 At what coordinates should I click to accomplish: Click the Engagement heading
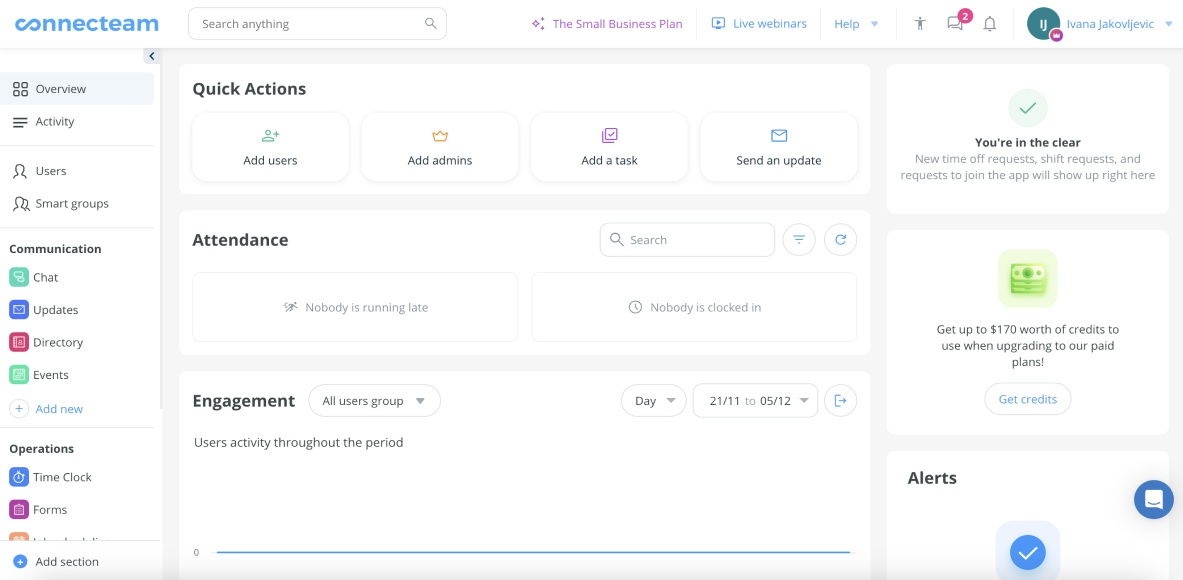244,400
